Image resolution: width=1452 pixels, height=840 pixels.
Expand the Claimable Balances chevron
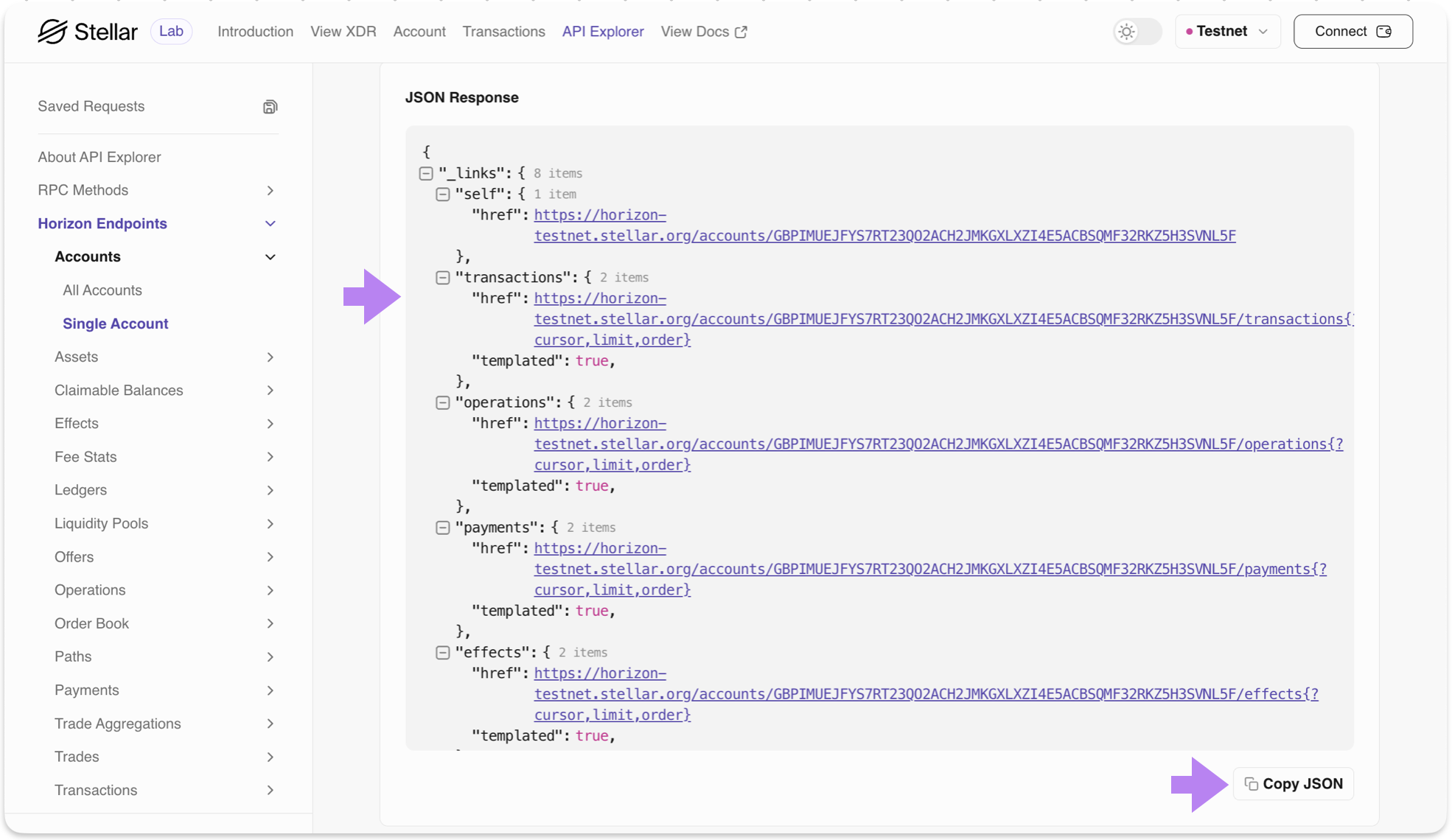click(x=270, y=391)
